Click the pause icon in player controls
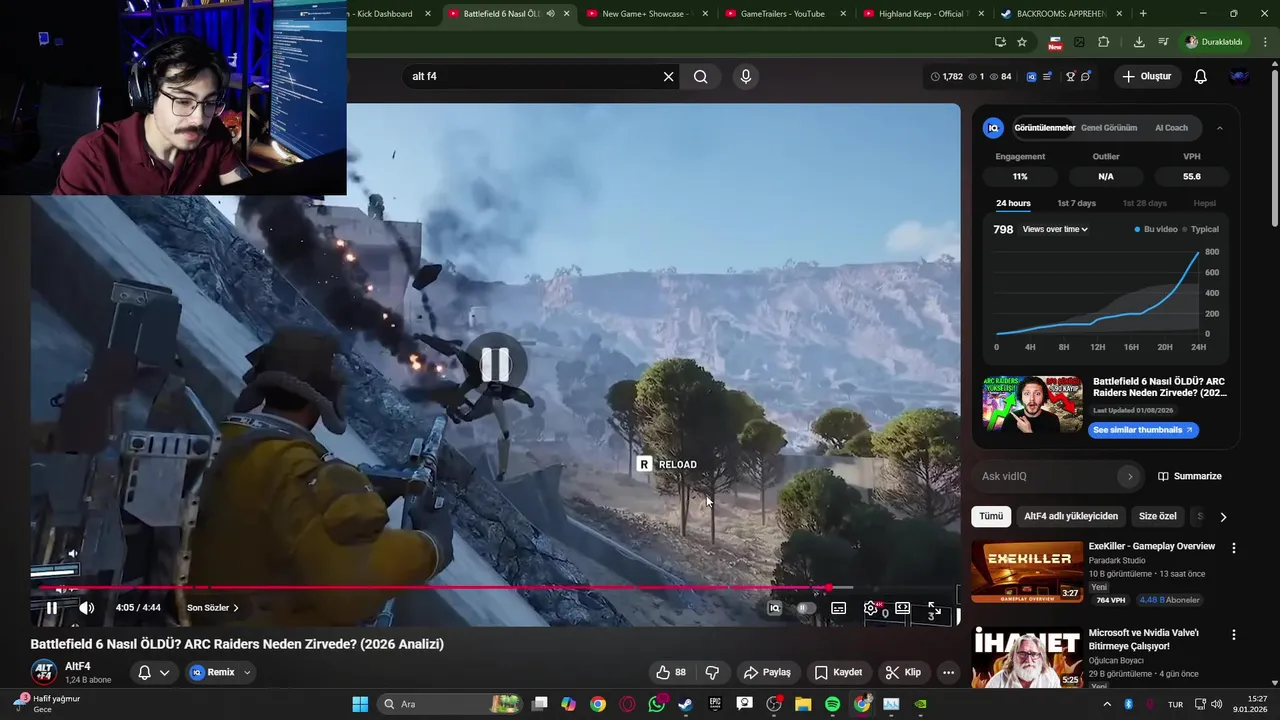Screen dimensions: 1280x720 52,607
